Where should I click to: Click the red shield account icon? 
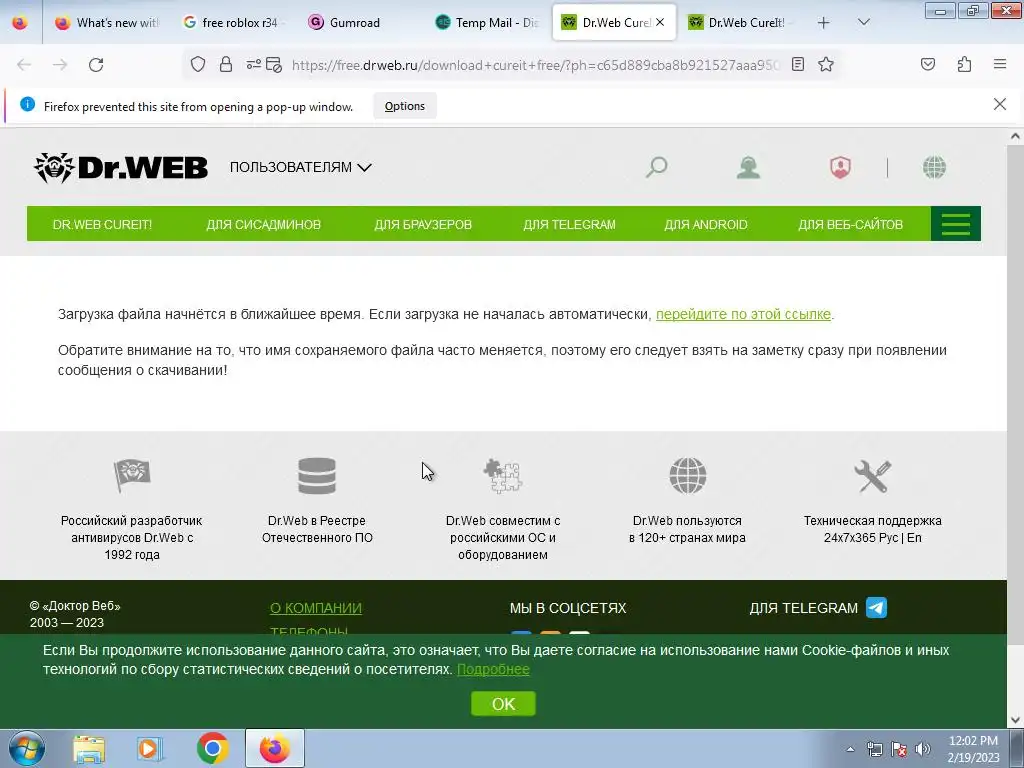(x=840, y=167)
